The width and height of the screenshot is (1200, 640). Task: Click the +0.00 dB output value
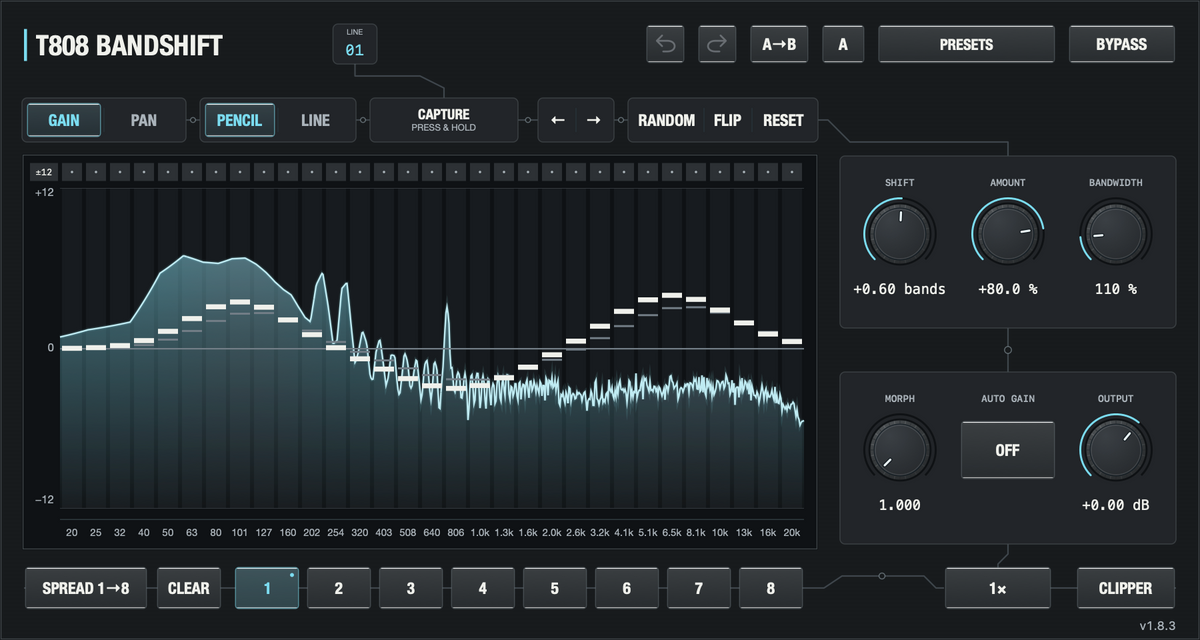click(1115, 505)
